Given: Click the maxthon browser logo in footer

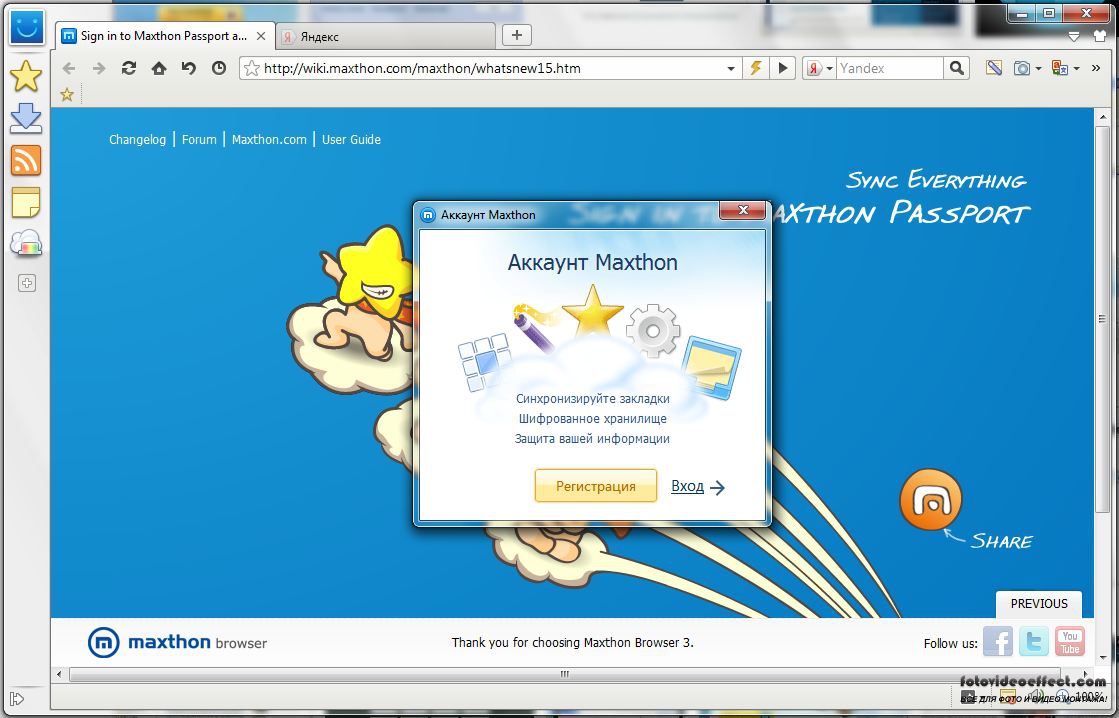Looking at the screenshot, I should point(177,642).
